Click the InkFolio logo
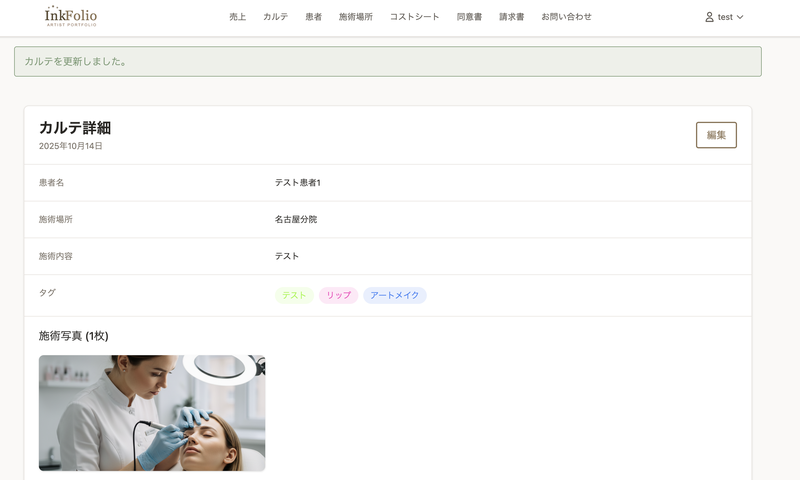 [x=70, y=16]
